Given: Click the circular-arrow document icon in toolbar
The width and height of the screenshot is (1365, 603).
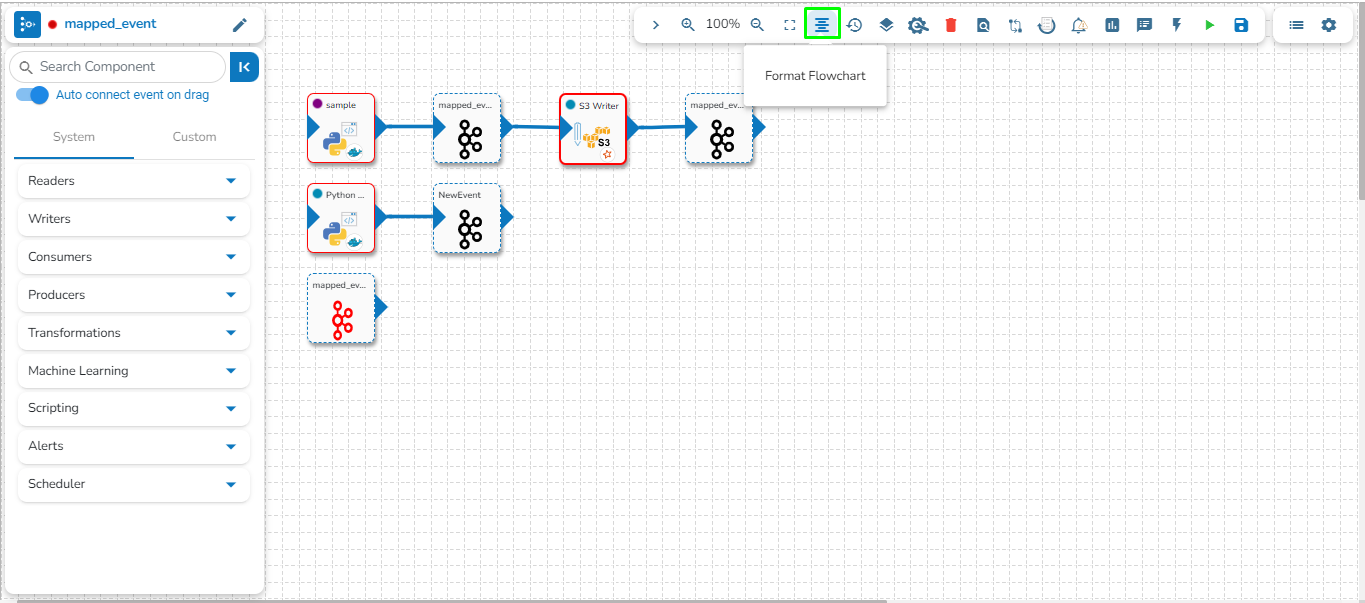Looking at the screenshot, I should [x=1047, y=25].
